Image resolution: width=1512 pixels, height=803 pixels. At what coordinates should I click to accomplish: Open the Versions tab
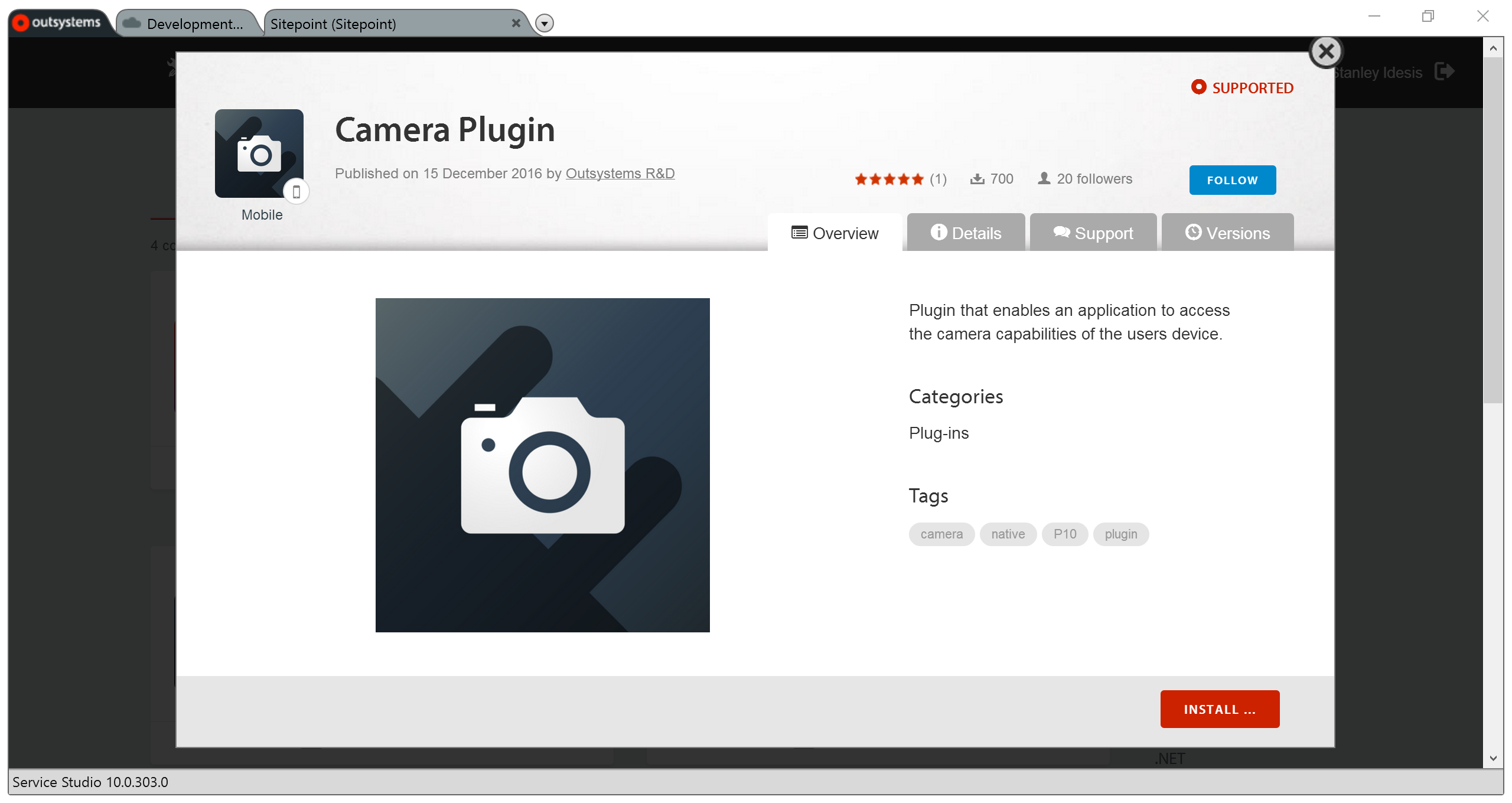pyautogui.click(x=1227, y=233)
